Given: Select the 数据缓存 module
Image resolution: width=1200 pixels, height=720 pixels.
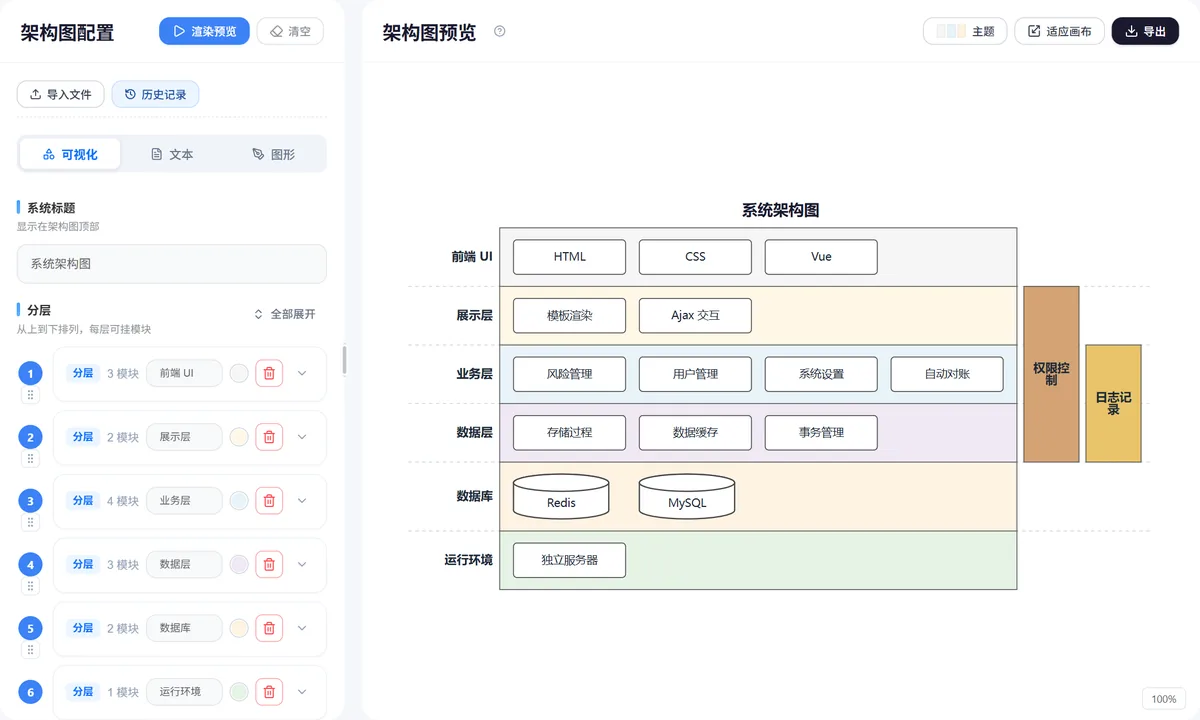Looking at the screenshot, I should click(695, 432).
